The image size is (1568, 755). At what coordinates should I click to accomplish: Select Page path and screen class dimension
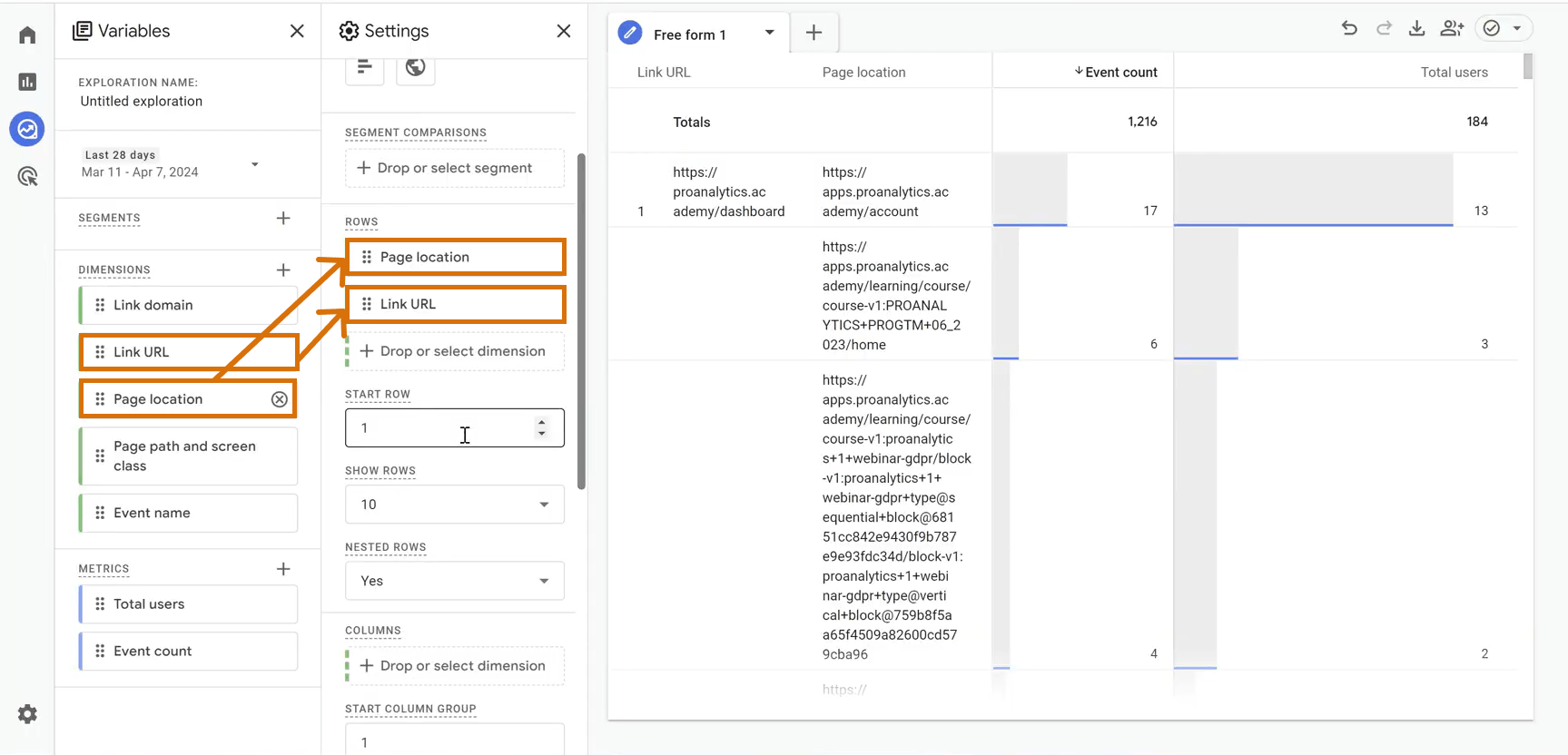[189, 456]
